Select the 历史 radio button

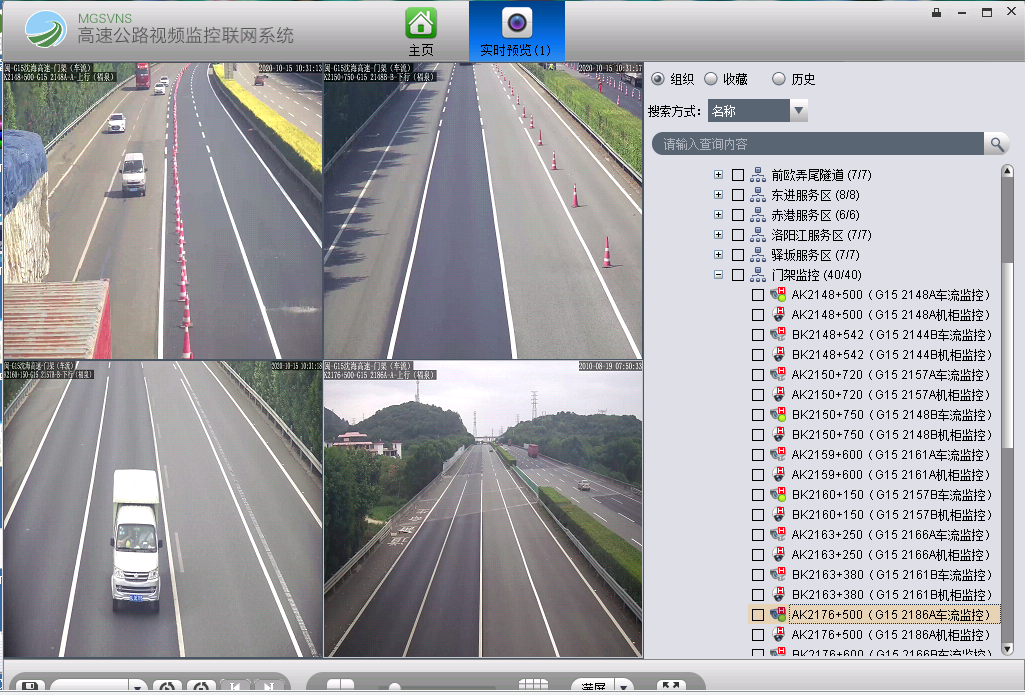(779, 79)
